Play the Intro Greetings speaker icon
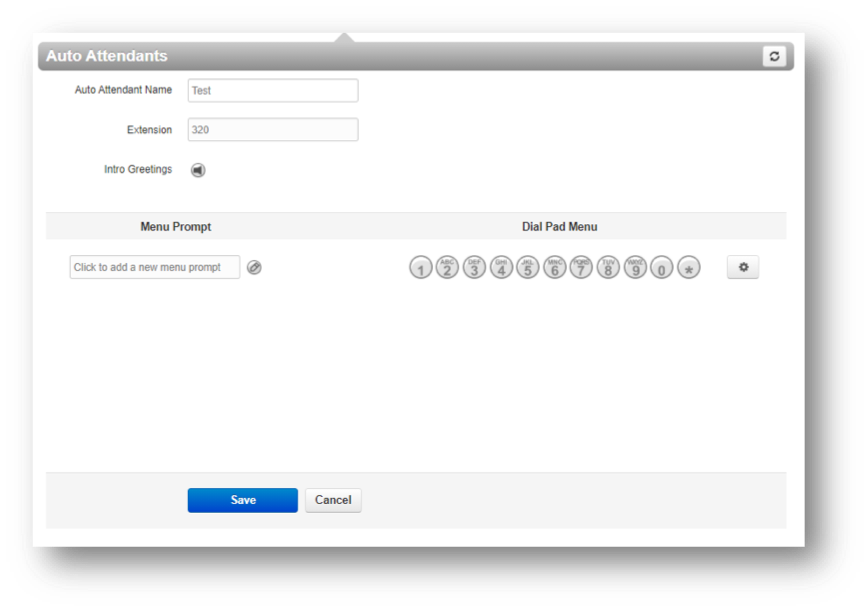The height and width of the screenshot is (610, 868). [x=198, y=170]
